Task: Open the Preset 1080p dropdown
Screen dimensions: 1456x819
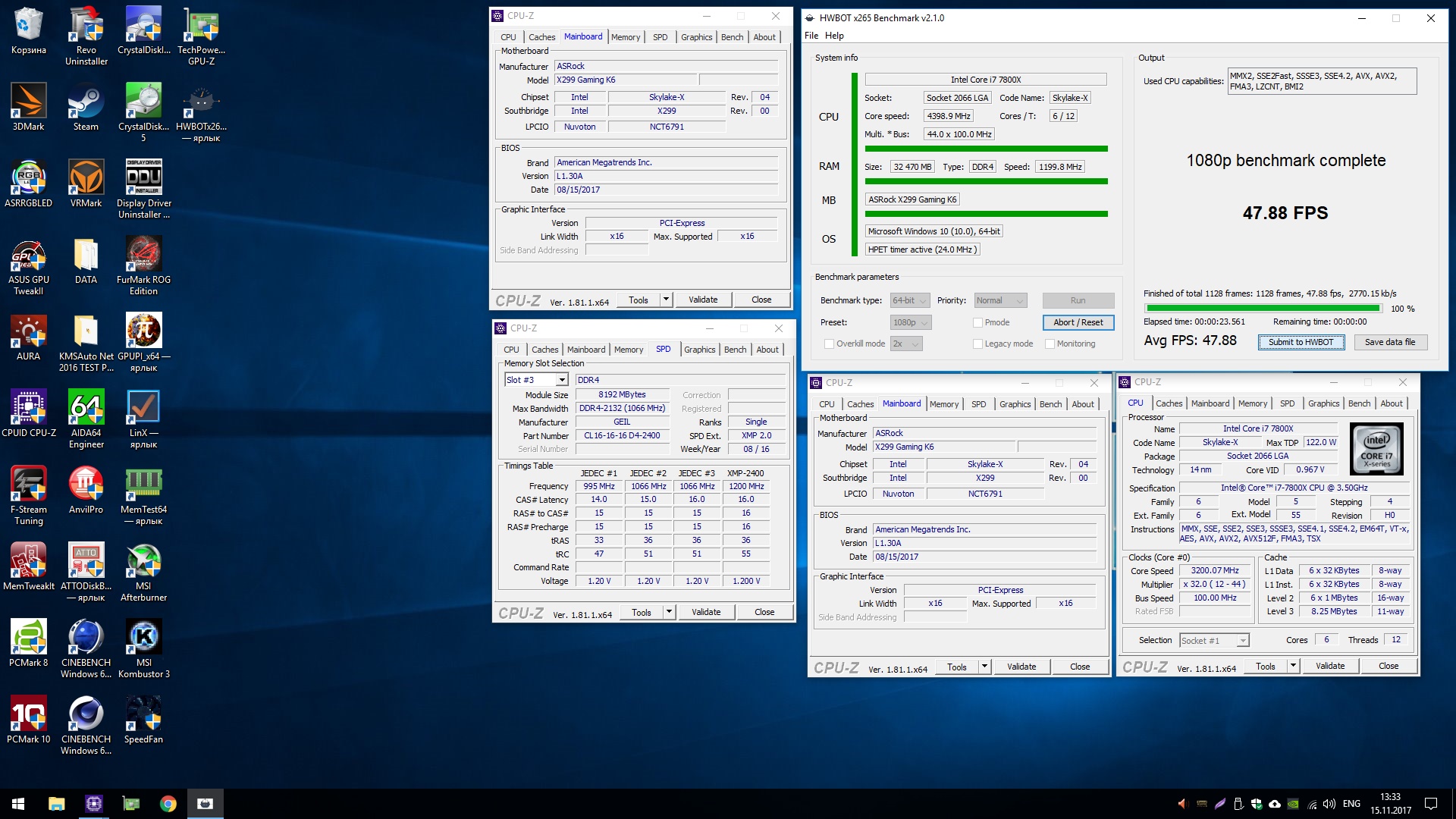Action: pos(910,322)
